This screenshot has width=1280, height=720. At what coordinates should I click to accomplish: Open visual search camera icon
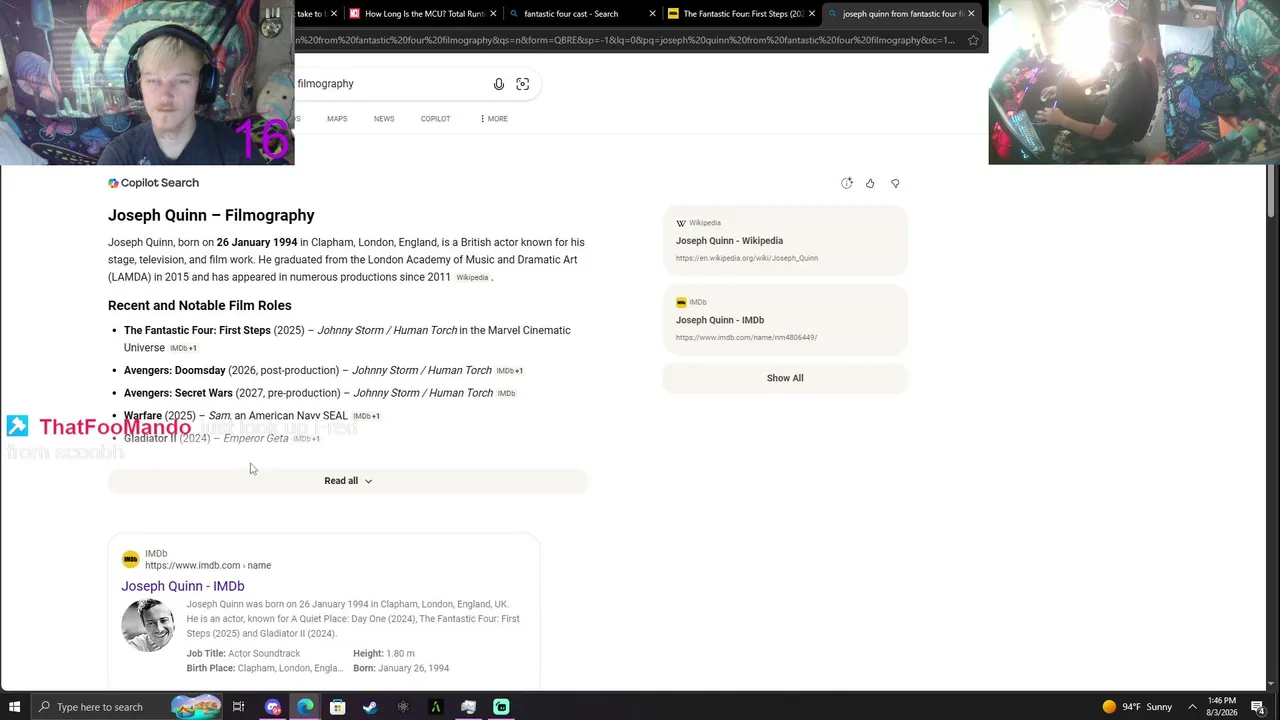pyautogui.click(x=522, y=84)
